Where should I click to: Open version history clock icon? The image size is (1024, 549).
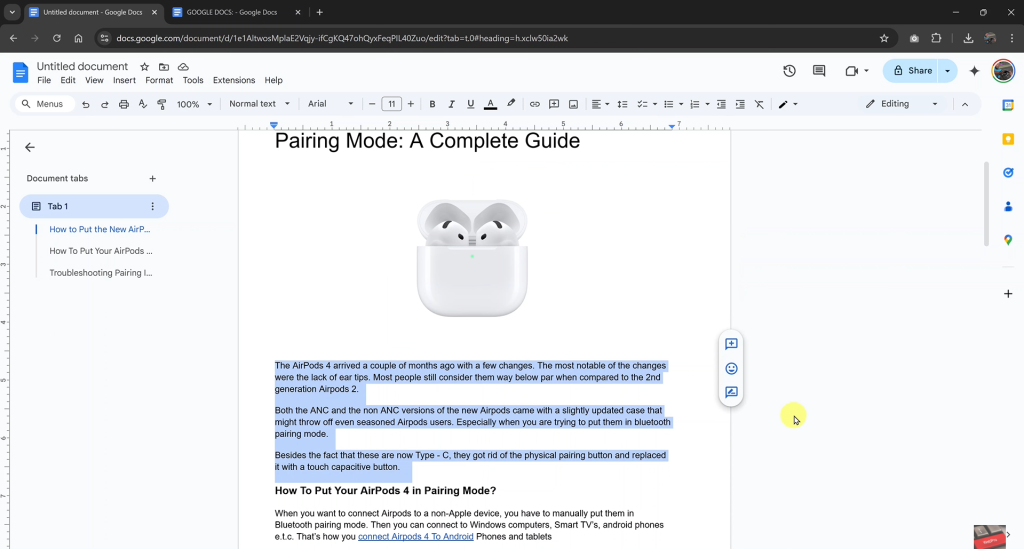(x=790, y=71)
